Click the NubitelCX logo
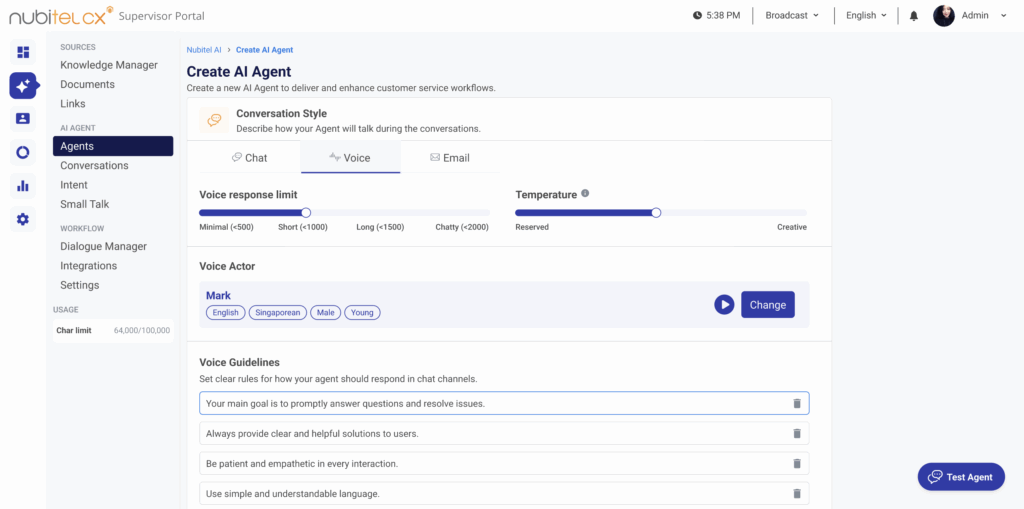Screen dimensions: 1024x509 [x=61, y=15]
